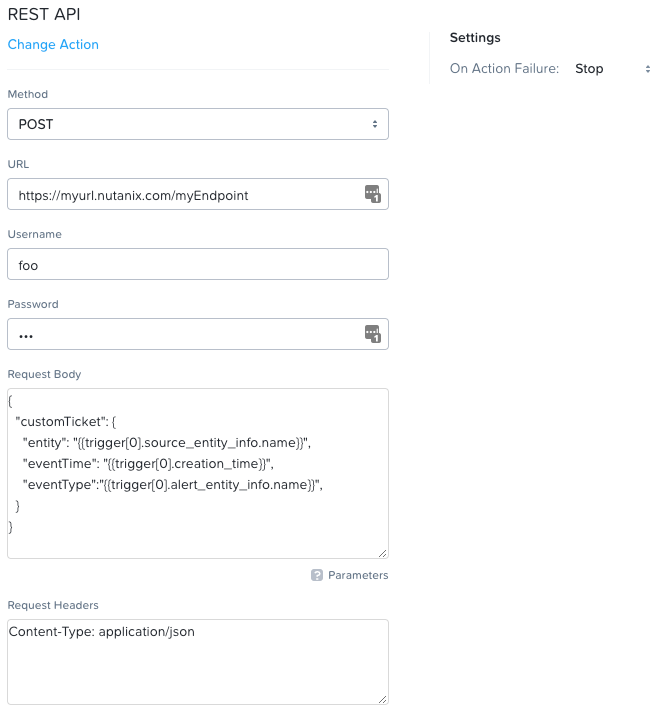Click the REST API heading
The height and width of the screenshot is (713, 655).
click(x=42, y=16)
